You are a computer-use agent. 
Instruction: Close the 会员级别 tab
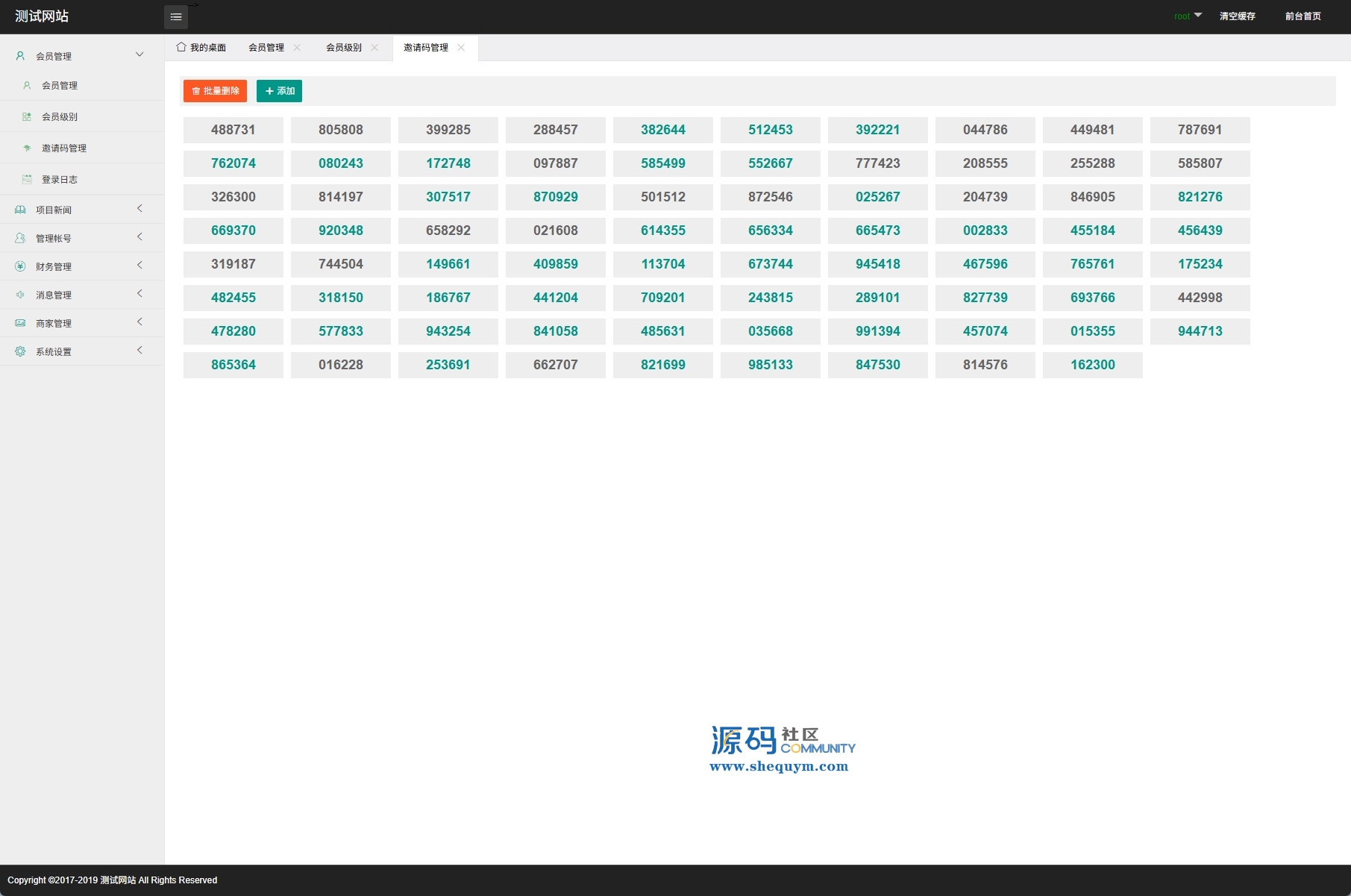[x=374, y=47]
